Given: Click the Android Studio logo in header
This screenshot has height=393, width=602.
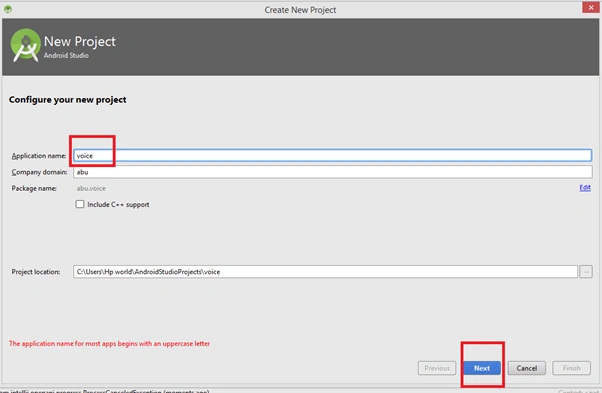Looking at the screenshot, I should pyautogui.click(x=25, y=45).
